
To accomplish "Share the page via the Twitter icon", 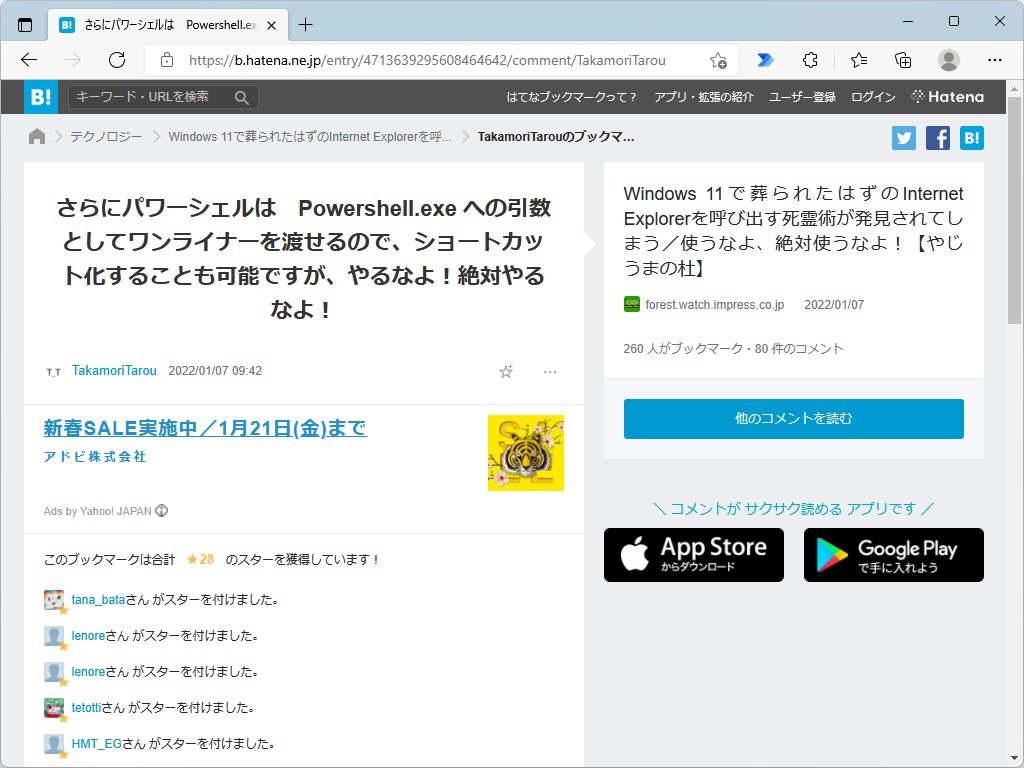I will pyautogui.click(x=903, y=137).
